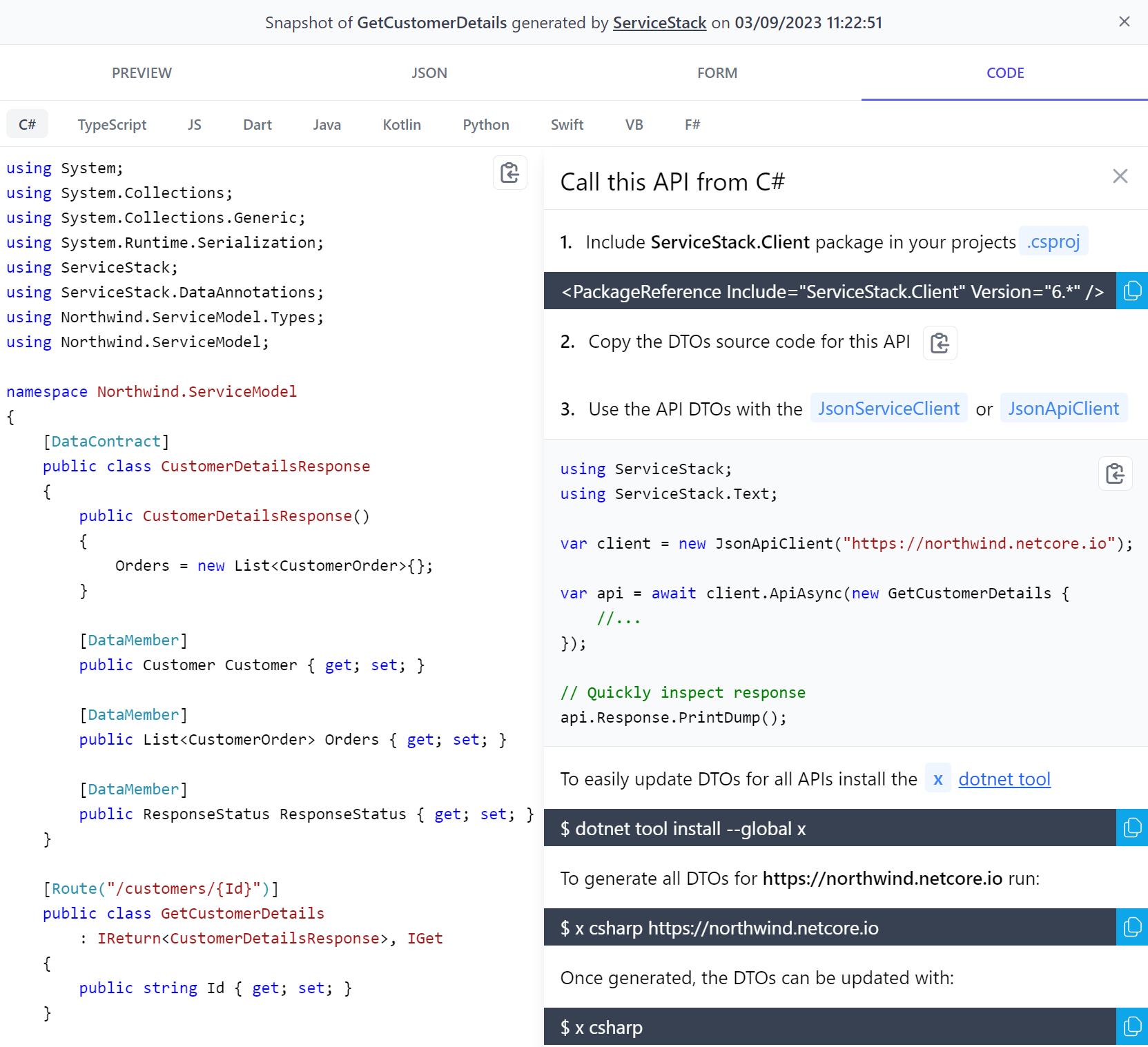Click the 'public string Id' property line

click(x=215, y=988)
